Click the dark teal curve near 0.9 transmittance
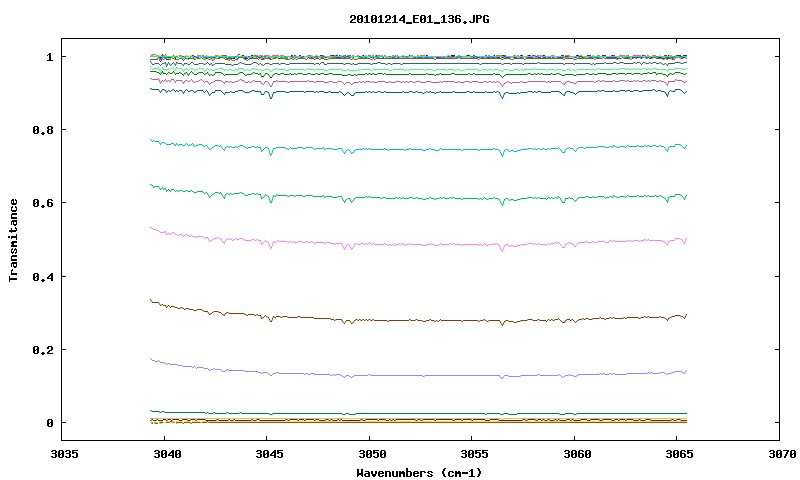 point(418,92)
